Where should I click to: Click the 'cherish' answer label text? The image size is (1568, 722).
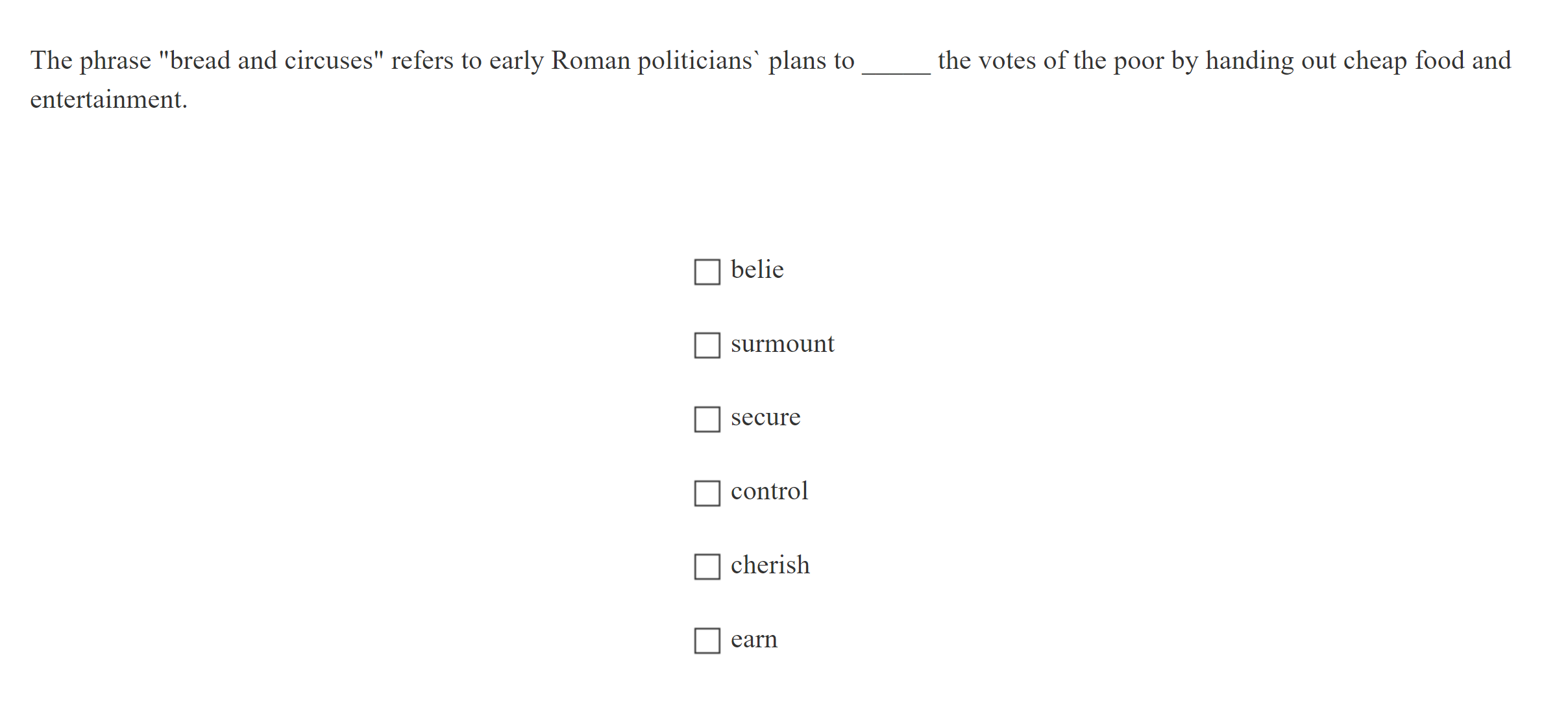coord(770,565)
